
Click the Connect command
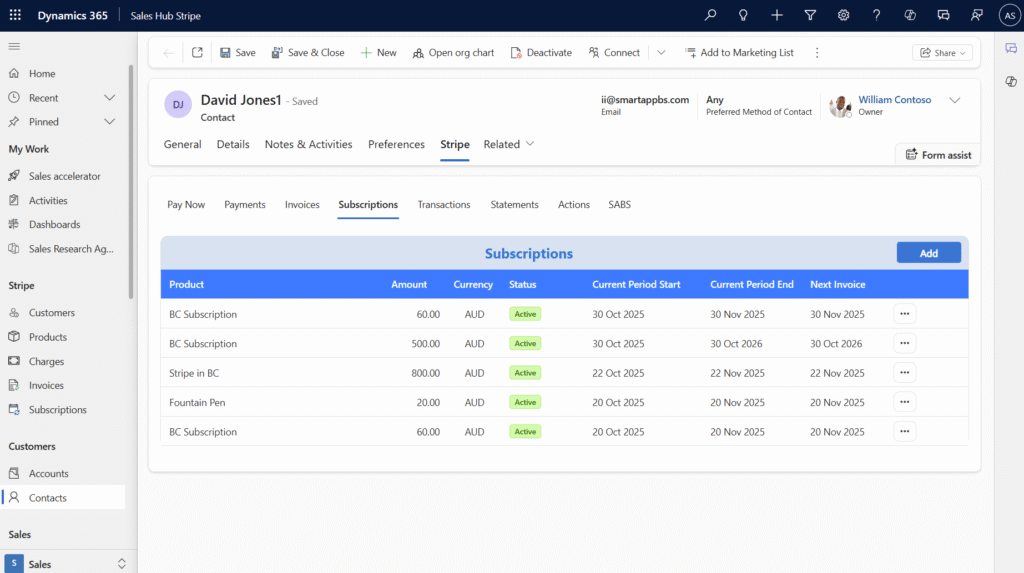[x=614, y=52]
